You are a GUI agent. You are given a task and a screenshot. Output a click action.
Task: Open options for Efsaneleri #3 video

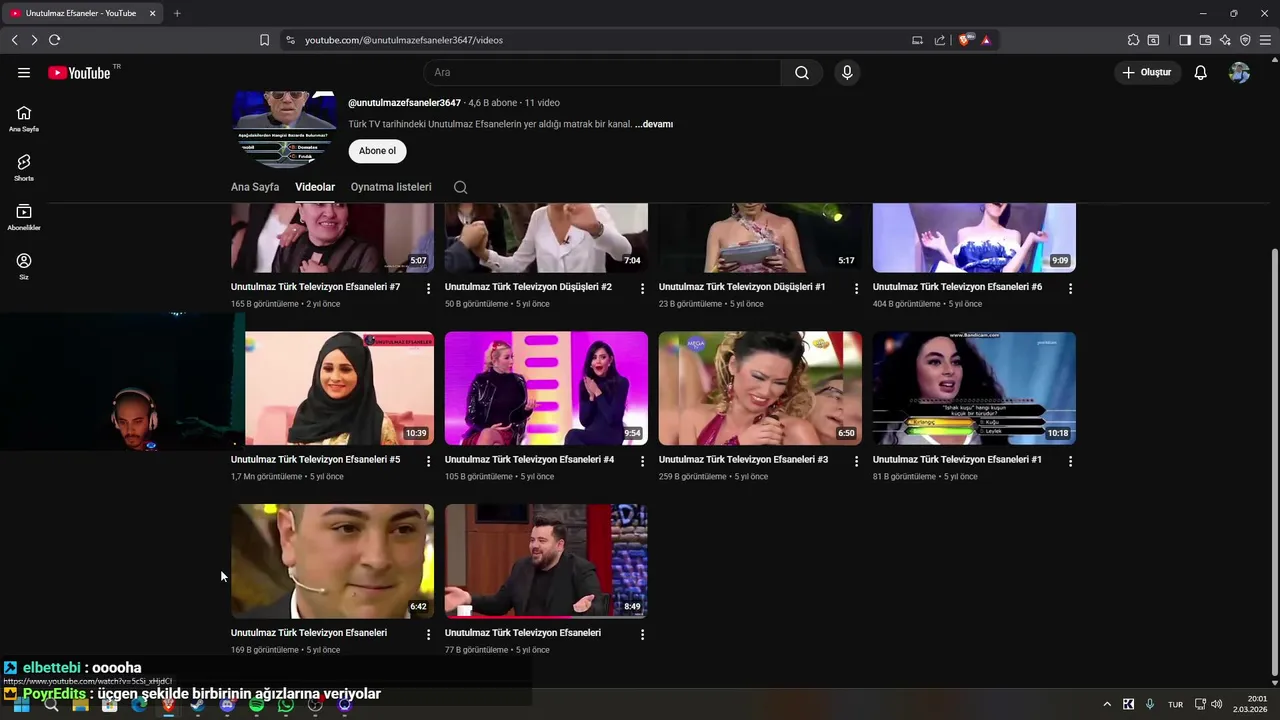coord(856,461)
